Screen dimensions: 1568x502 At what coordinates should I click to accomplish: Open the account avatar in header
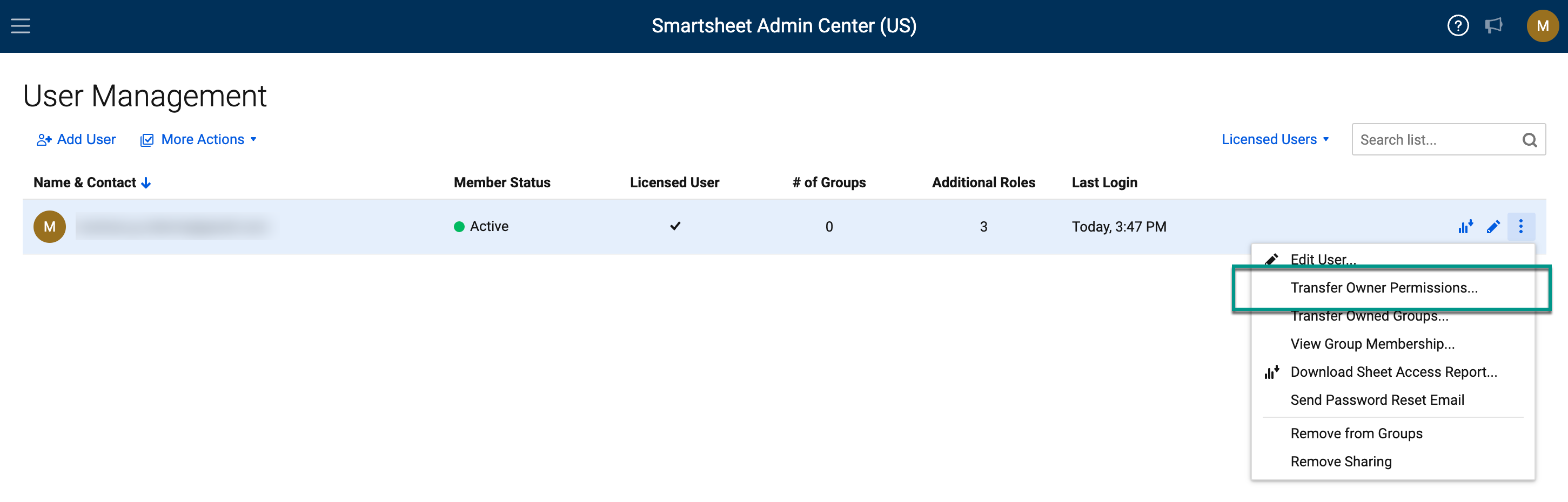tap(1542, 25)
